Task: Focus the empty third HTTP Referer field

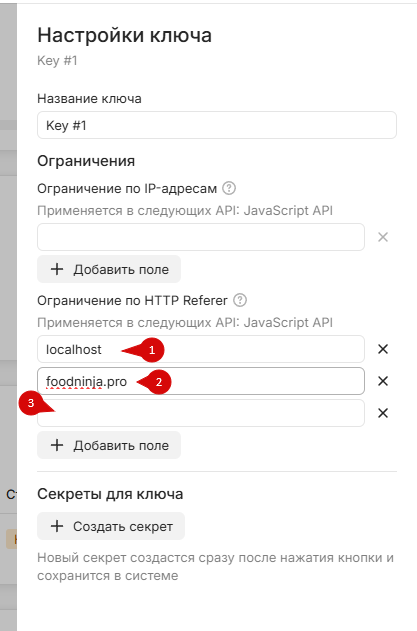Action: coord(201,413)
